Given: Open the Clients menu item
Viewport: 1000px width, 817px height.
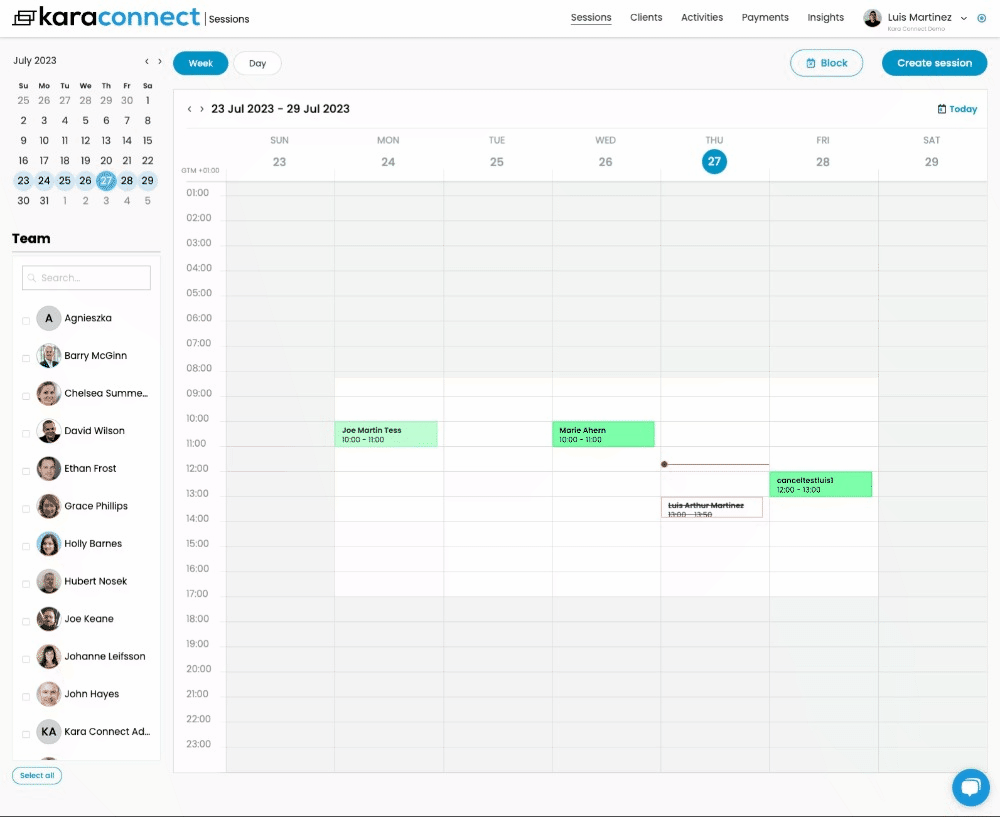Looking at the screenshot, I should tap(646, 18).
